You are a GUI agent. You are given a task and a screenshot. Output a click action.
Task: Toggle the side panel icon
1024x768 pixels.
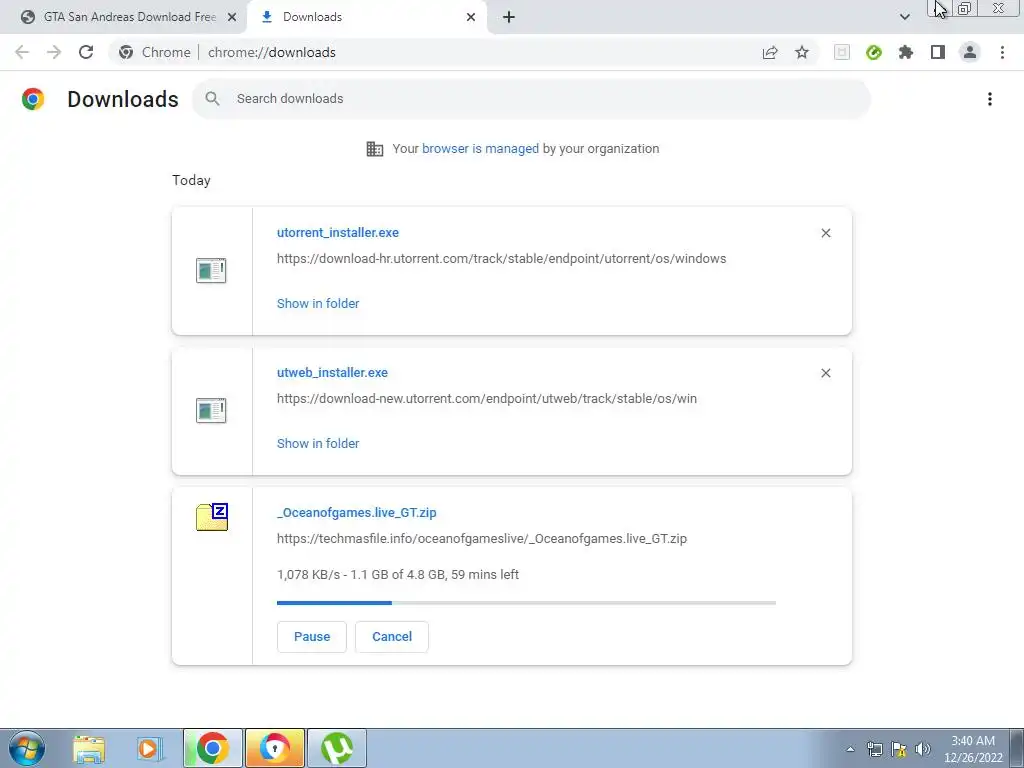point(938,52)
